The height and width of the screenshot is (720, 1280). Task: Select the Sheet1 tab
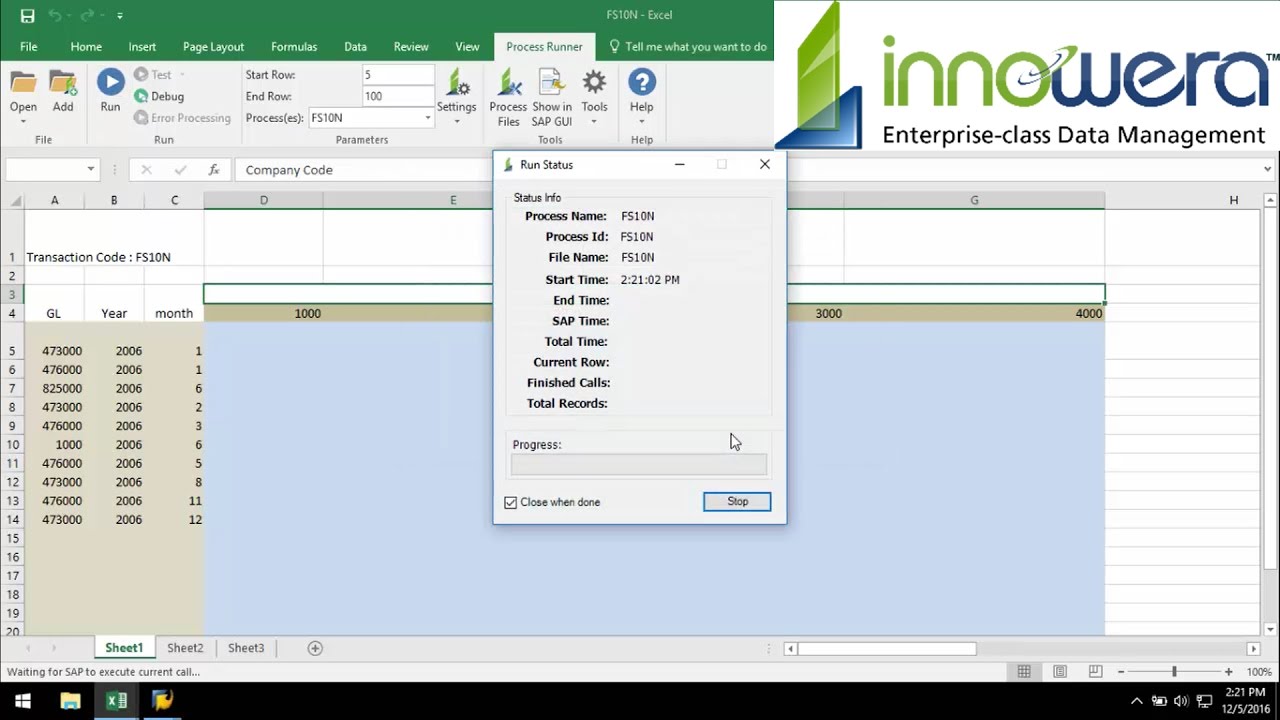tap(124, 648)
